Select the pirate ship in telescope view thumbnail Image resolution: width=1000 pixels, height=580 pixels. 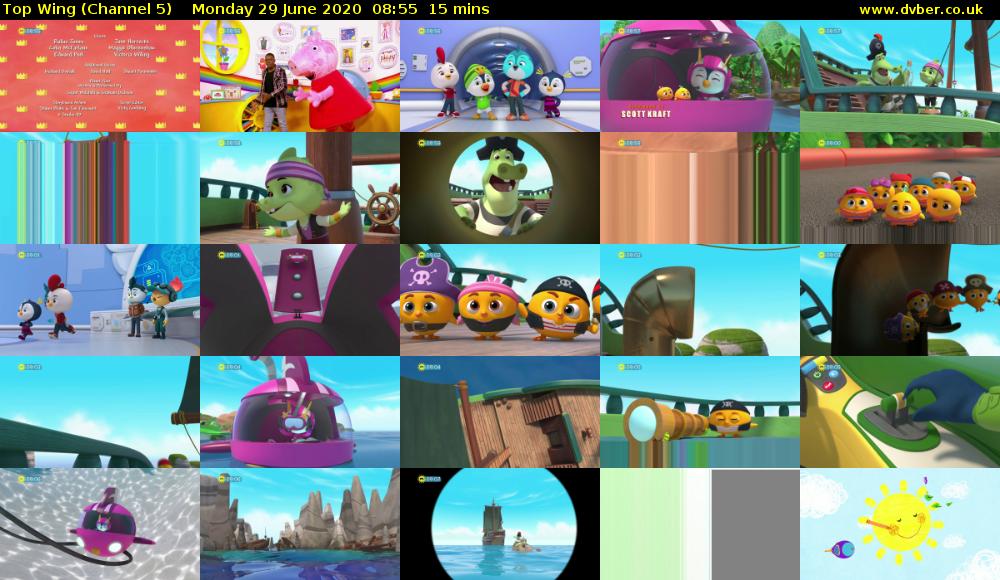500,524
